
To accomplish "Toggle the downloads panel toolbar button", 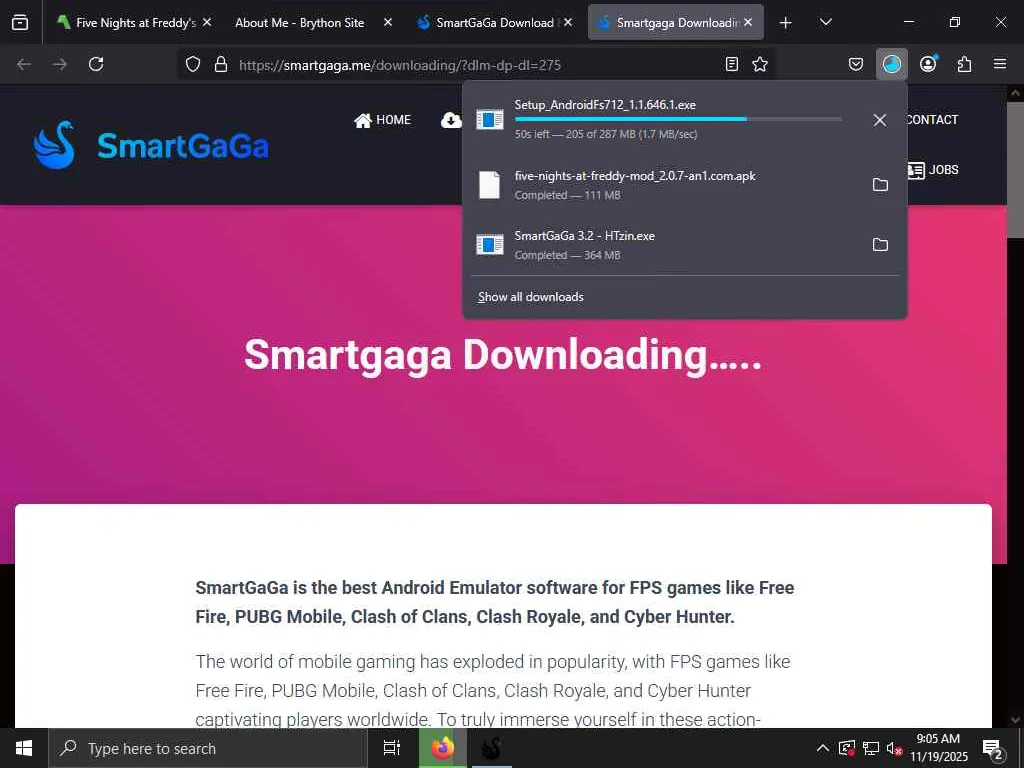I will (891, 64).
